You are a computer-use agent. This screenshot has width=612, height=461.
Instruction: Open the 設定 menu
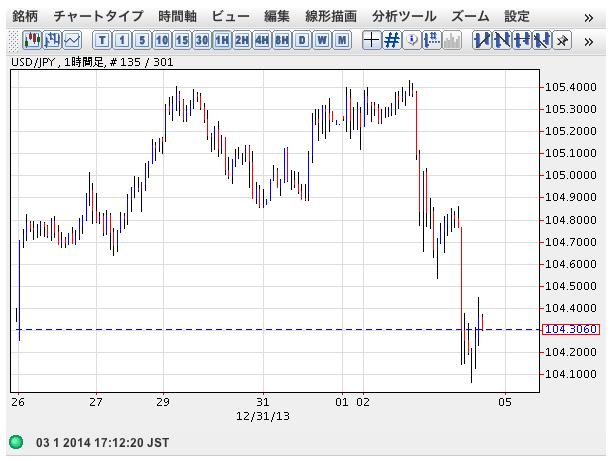pos(517,16)
